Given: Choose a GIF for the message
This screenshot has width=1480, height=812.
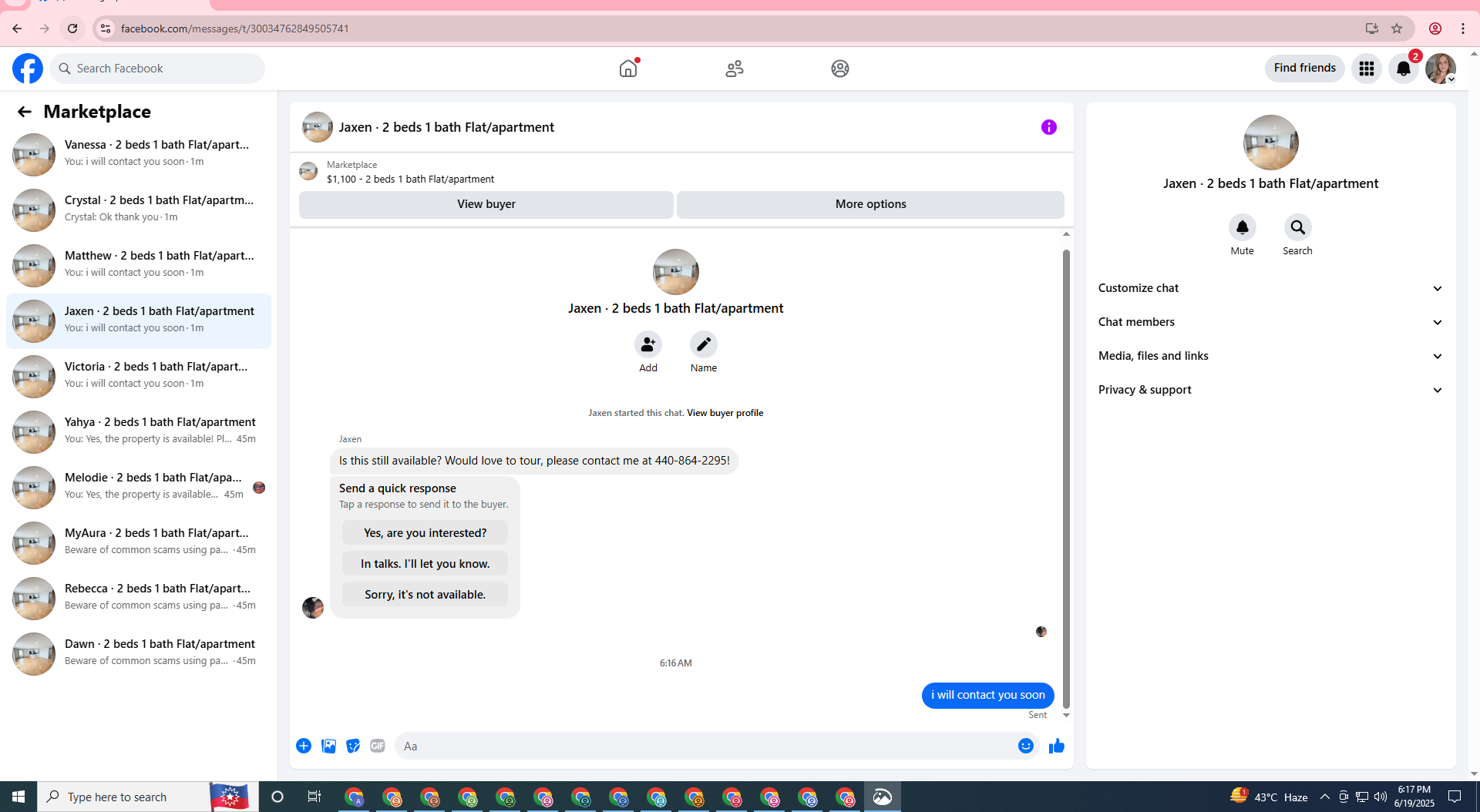Looking at the screenshot, I should (378, 746).
